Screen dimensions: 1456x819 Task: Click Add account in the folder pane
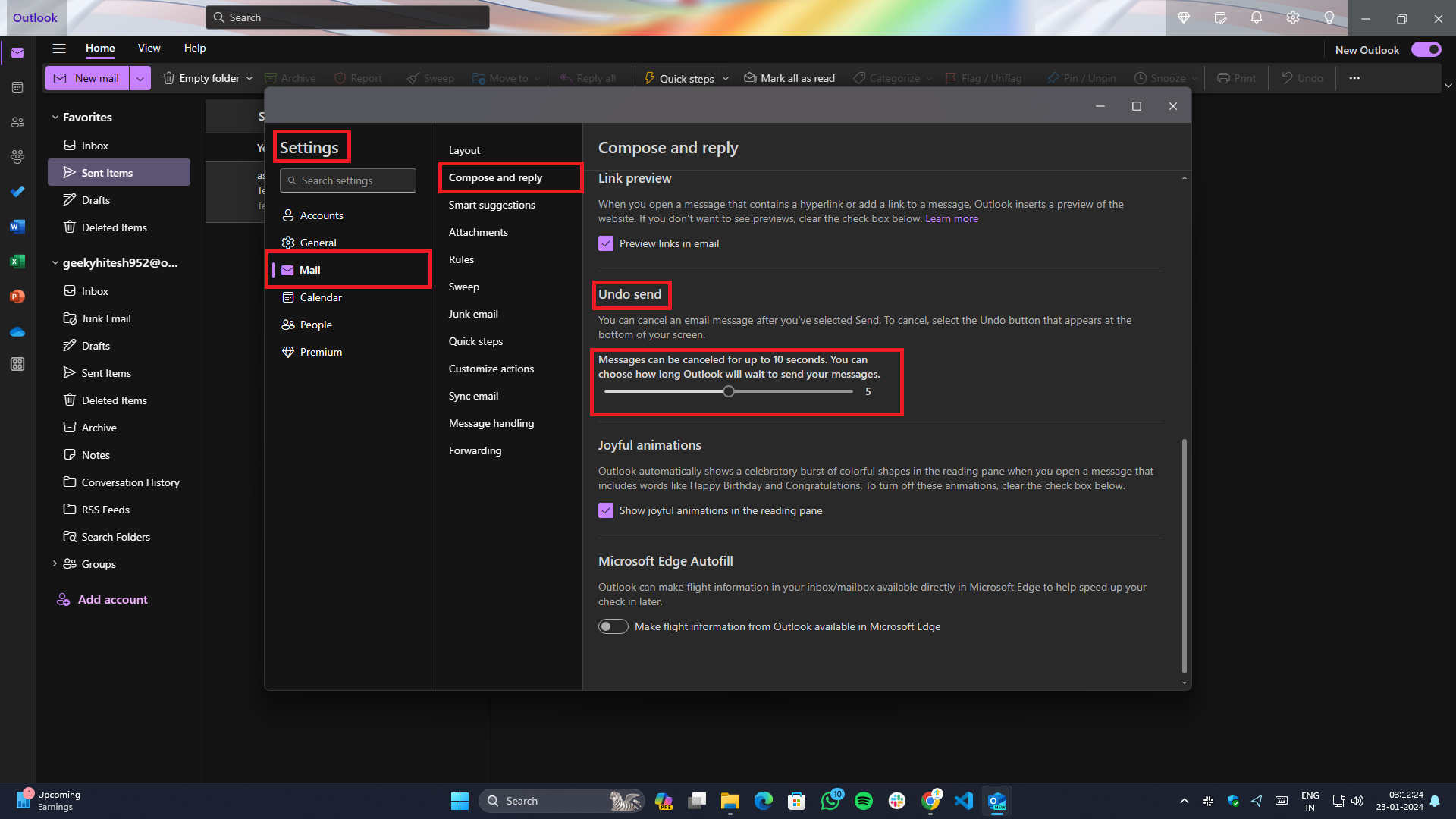pyautogui.click(x=102, y=600)
